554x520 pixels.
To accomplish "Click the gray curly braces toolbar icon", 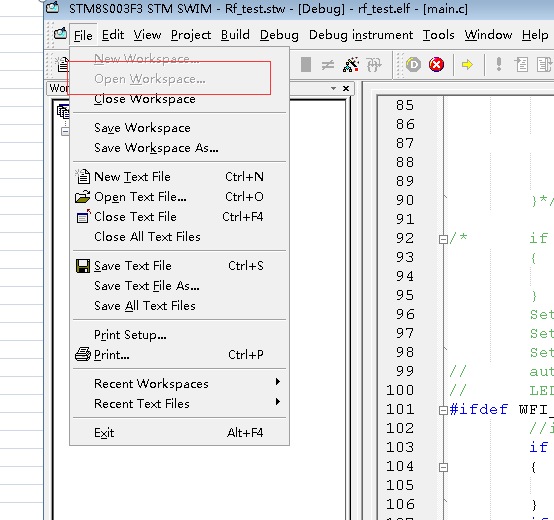I will click(x=373, y=65).
